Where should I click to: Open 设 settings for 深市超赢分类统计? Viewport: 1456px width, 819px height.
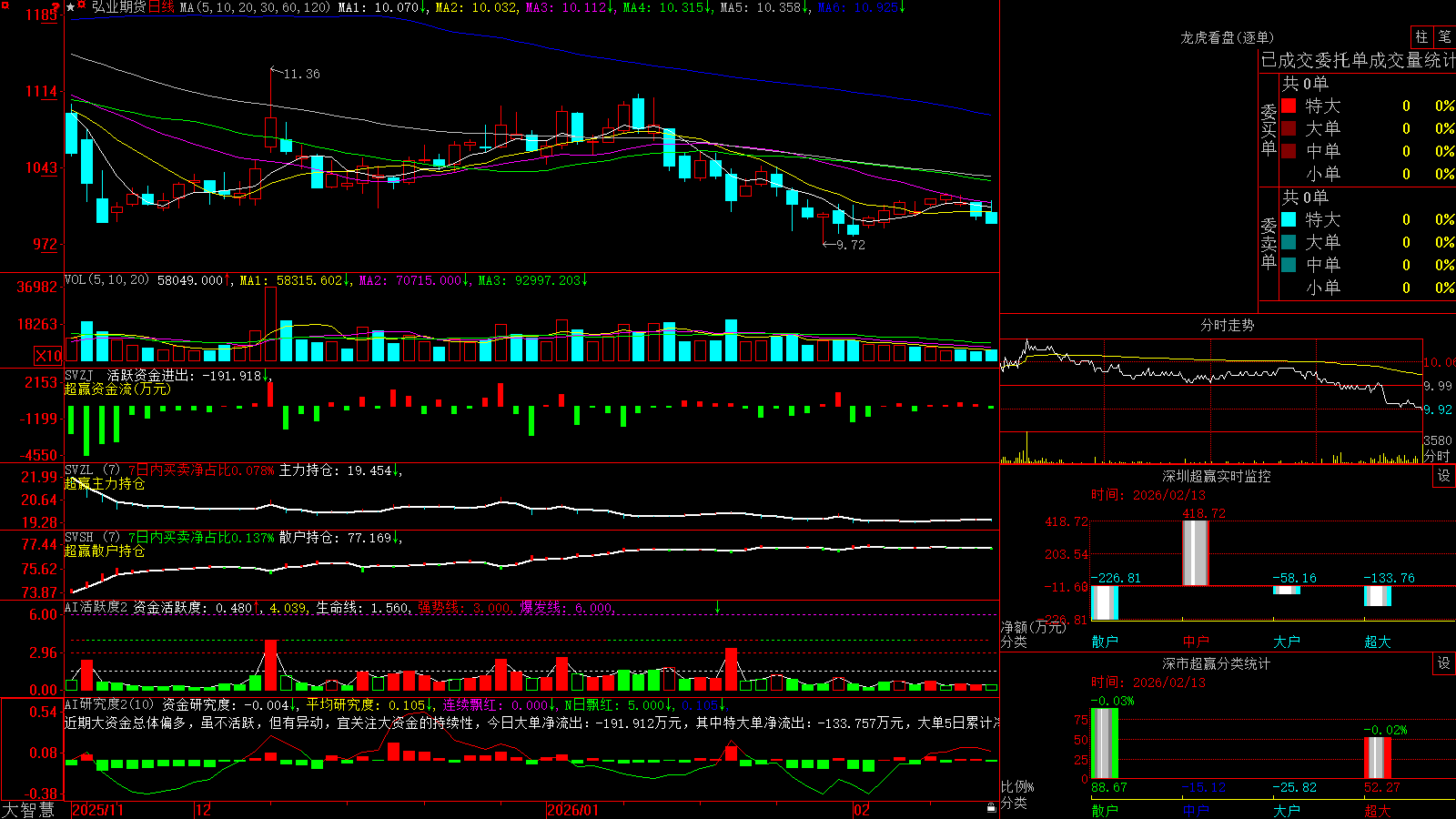coord(1444,663)
